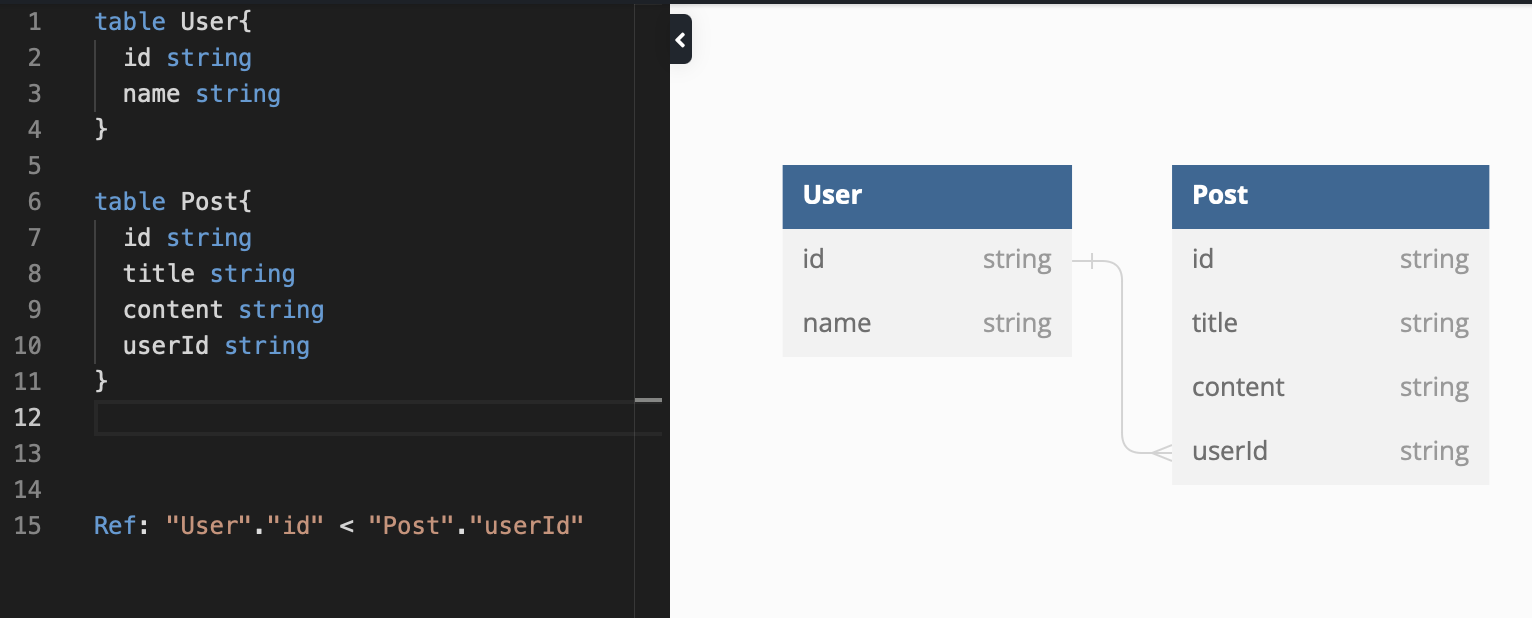Click the "Post"."userId" text in the Ref line

(475, 525)
